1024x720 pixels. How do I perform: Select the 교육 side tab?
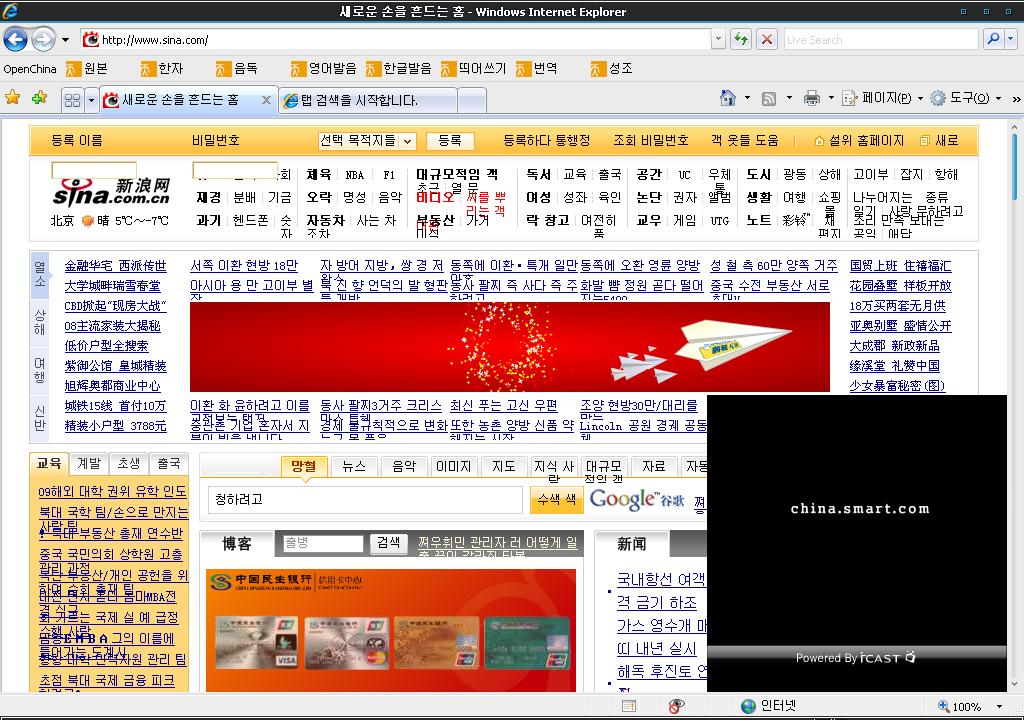[49, 463]
